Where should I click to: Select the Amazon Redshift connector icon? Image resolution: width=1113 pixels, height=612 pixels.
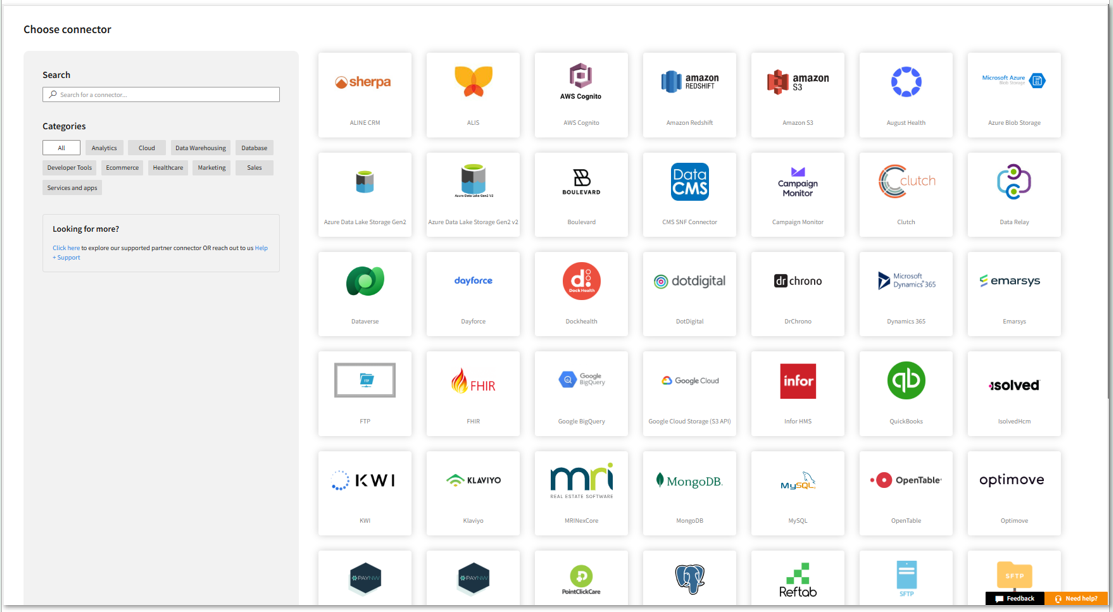[x=689, y=83]
